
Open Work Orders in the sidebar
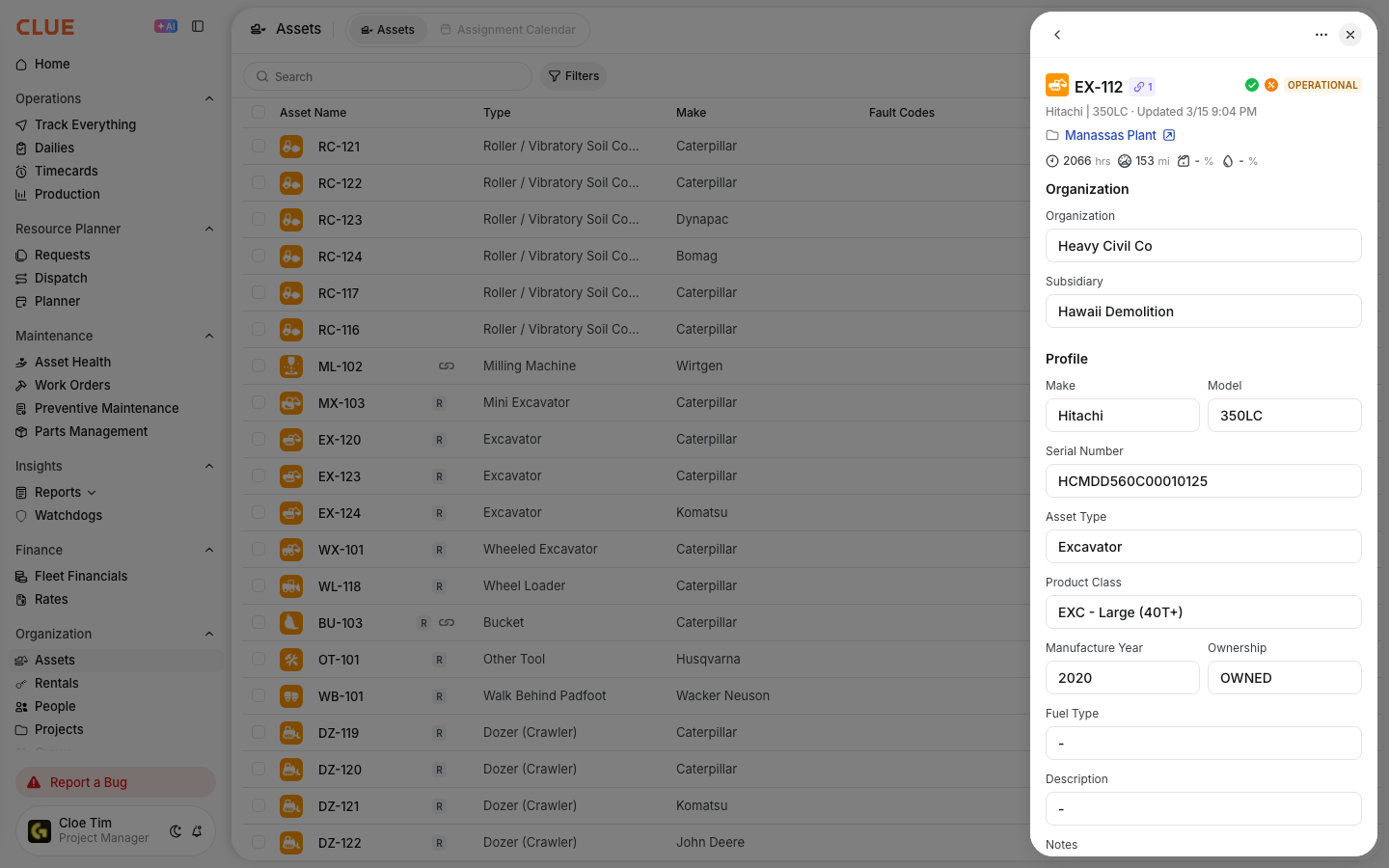[x=72, y=385]
